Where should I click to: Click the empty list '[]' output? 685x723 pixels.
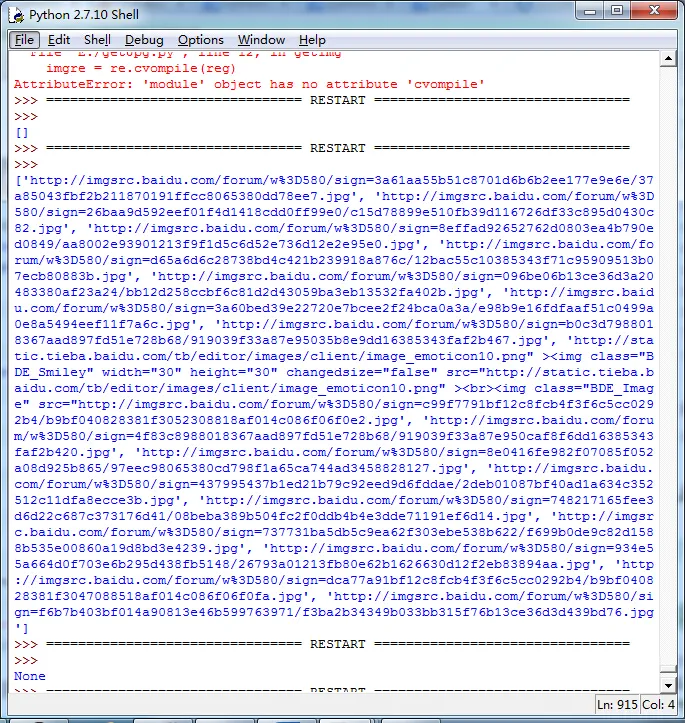[x=22, y=133]
